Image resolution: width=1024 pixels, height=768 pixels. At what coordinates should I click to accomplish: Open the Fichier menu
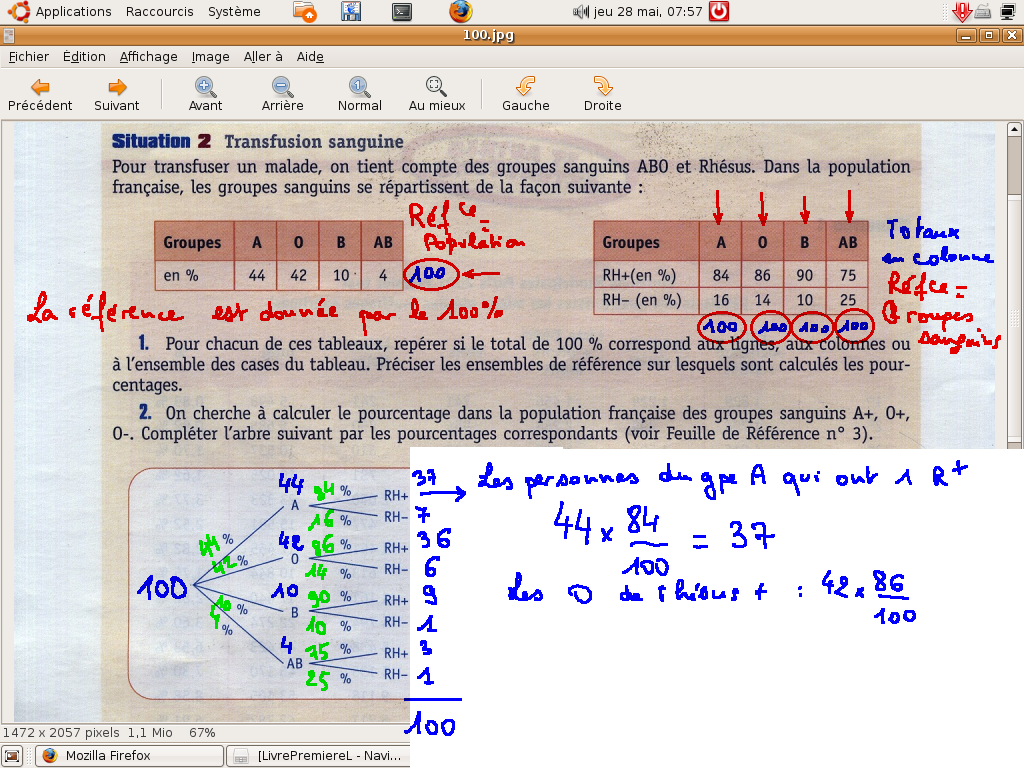[x=28, y=57]
